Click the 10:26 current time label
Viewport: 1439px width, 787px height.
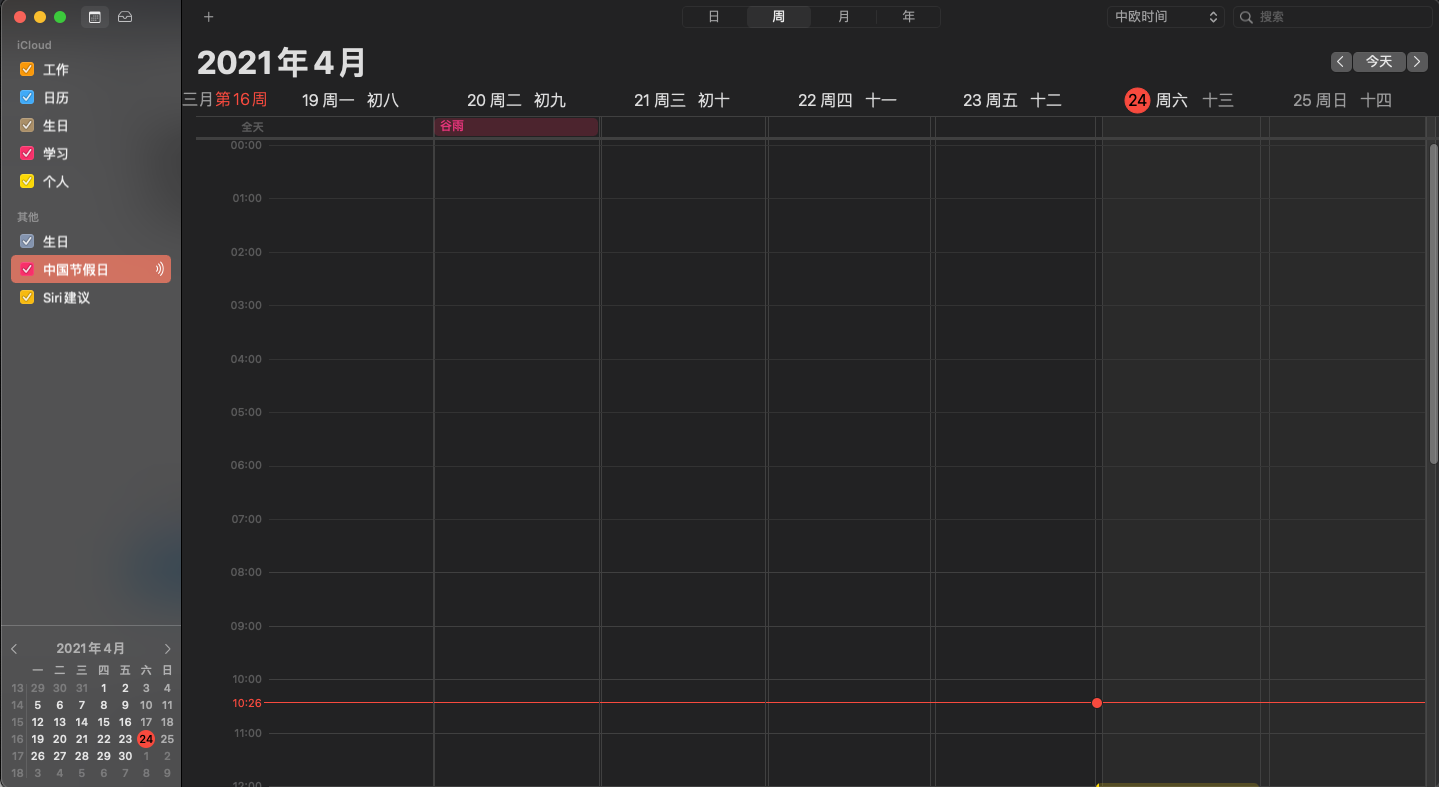pos(247,703)
